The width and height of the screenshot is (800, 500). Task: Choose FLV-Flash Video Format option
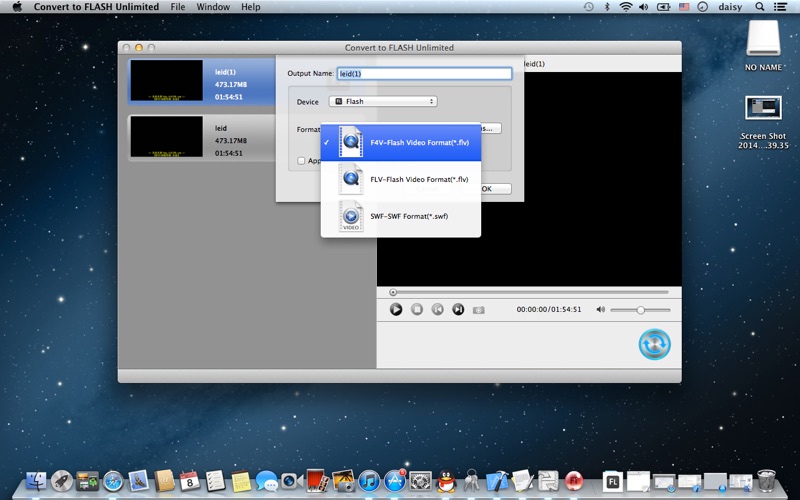pyautogui.click(x=401, y=179)
